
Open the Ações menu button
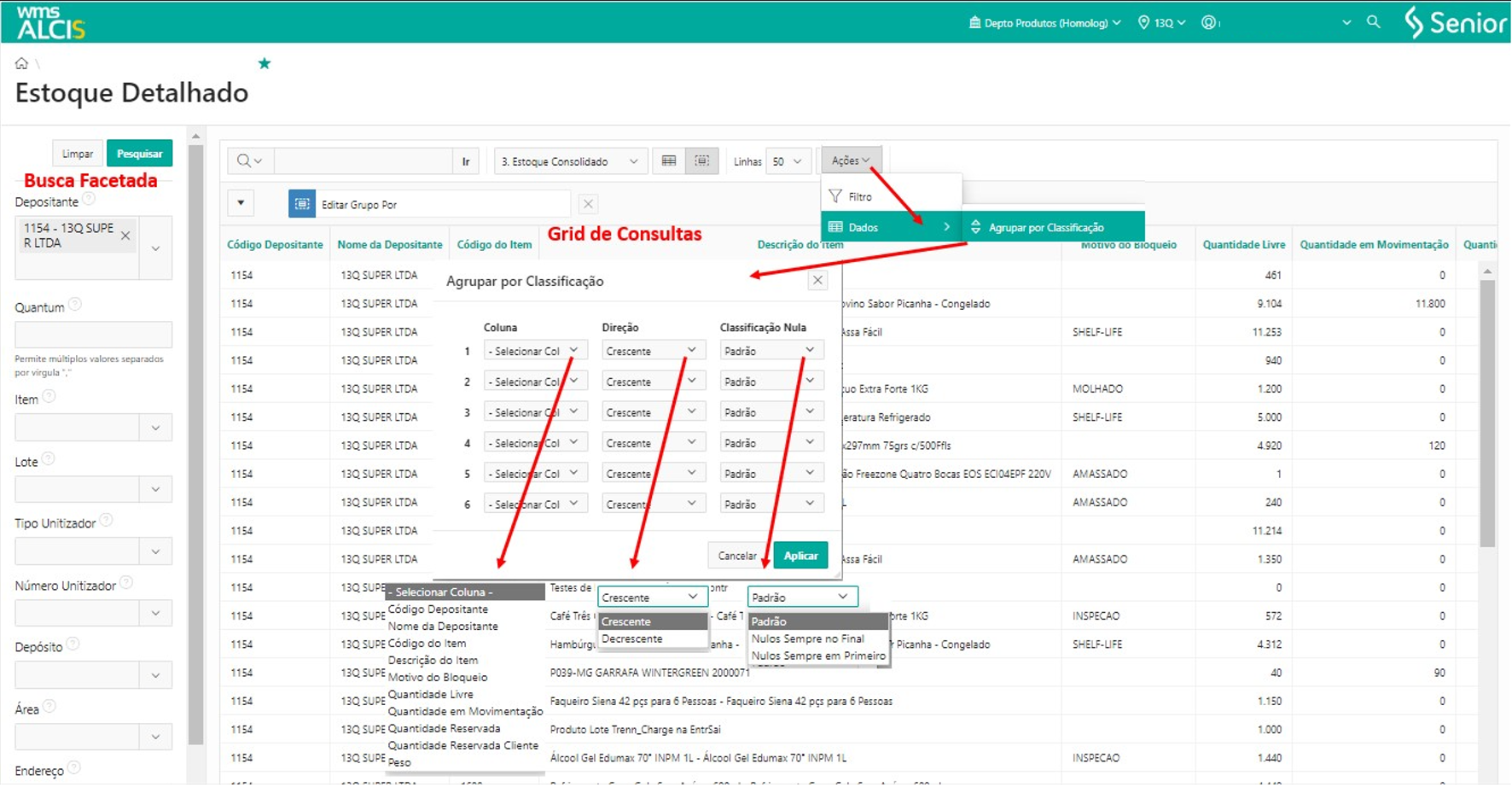click(851, 160)
